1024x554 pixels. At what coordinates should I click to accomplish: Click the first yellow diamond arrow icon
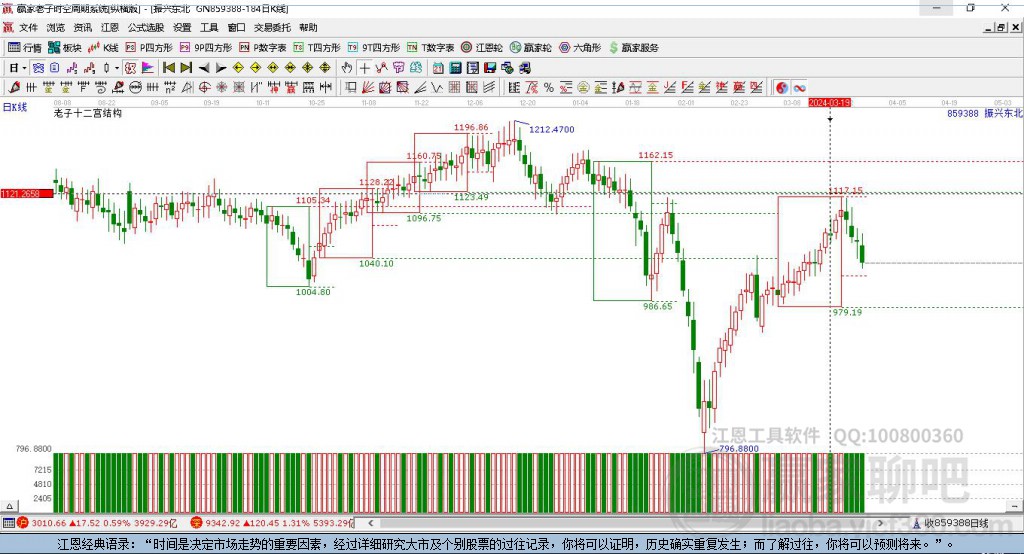pos(238,68)
